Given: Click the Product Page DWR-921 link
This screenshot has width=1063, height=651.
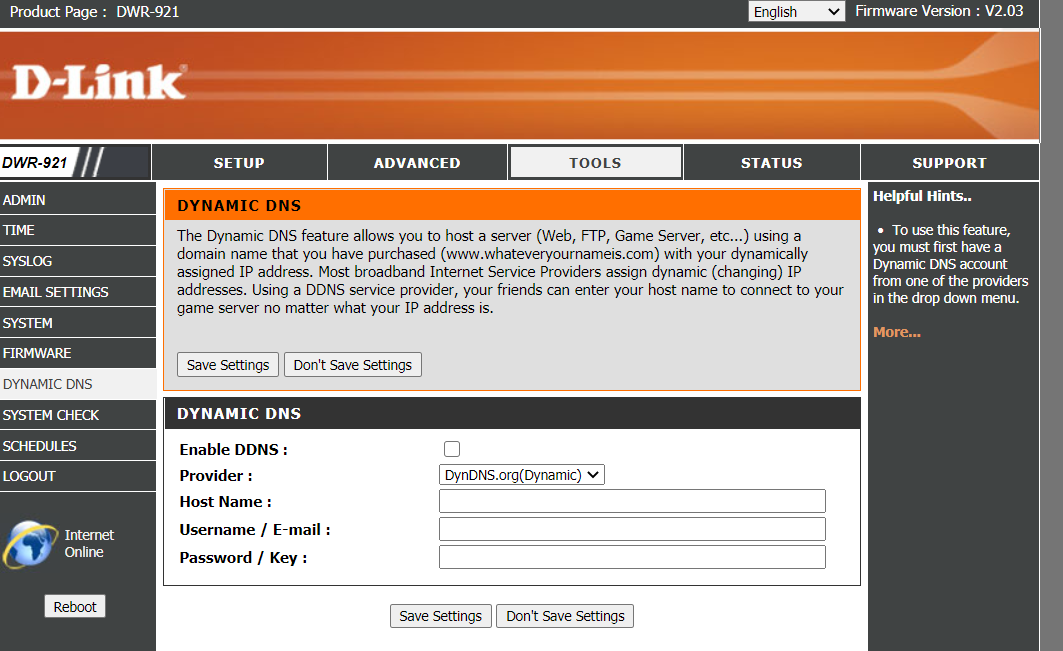Looking at the screenshot, I should coord(94,12).
